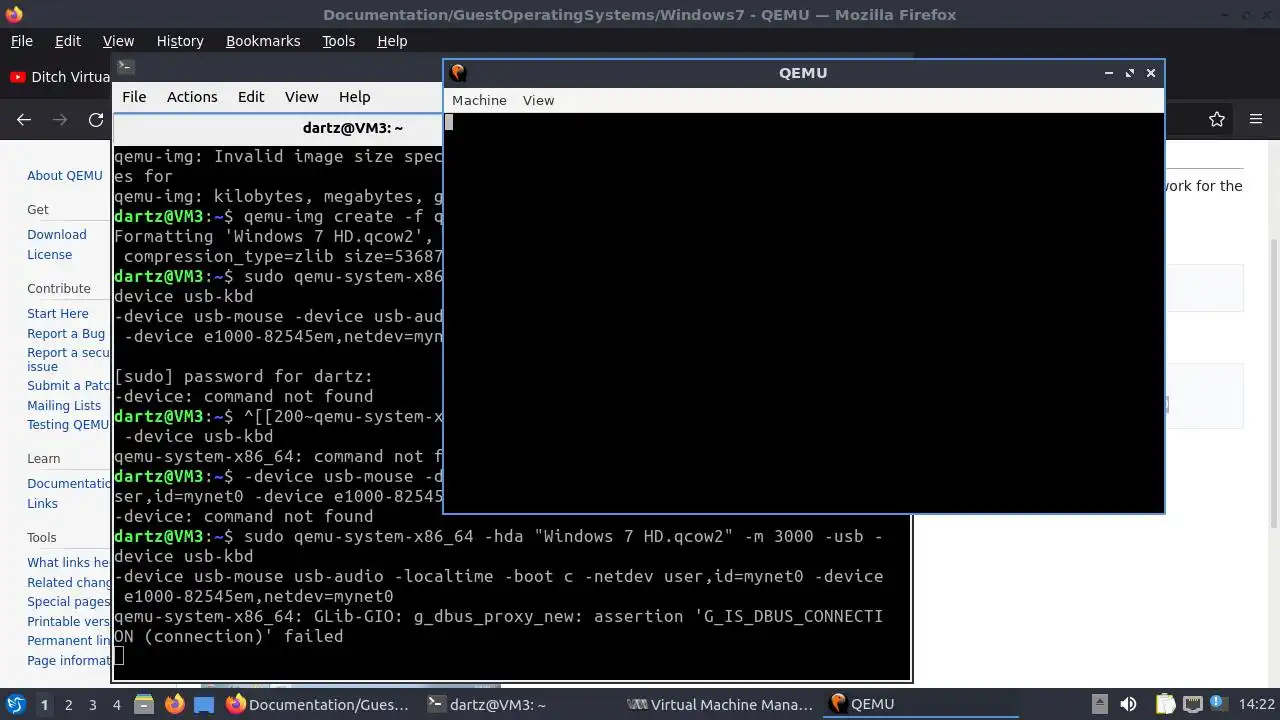Click the Firefox logo in title bar
This screenshot has height=720, width=1280.
pos(13,14)
